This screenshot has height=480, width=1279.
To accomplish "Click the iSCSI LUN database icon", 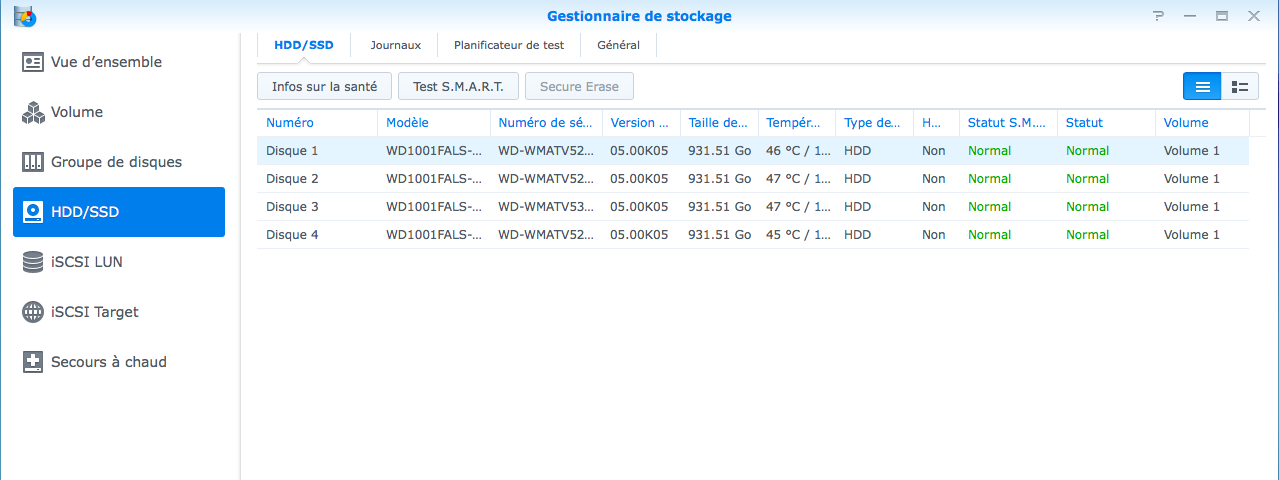I will tap(33, 262).
